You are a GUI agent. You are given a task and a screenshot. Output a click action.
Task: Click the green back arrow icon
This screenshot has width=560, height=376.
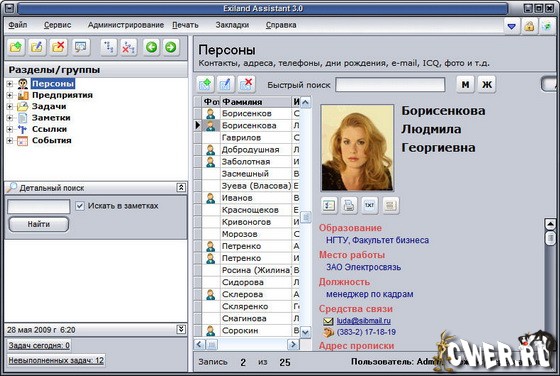tap(151, 47)
